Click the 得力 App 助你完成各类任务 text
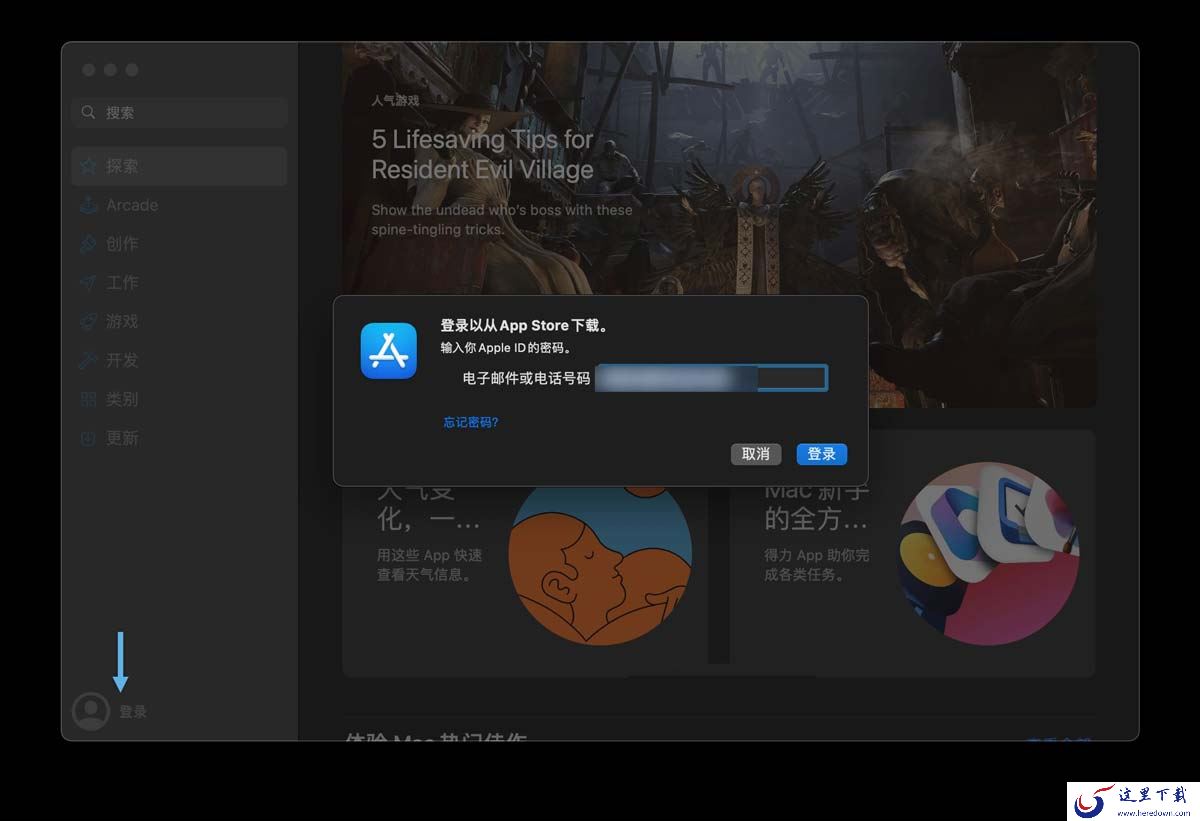This screenshot has width=1200, height=821. (817, 565)
